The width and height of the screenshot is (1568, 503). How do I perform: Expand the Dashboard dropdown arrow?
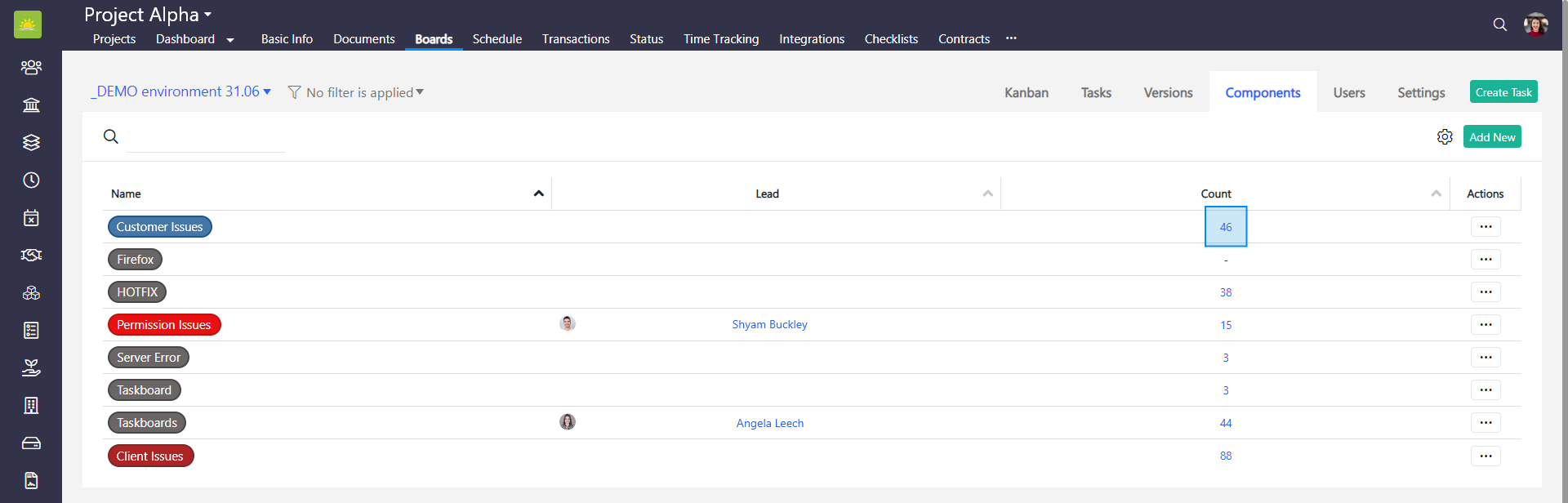(x=230, y=40)
